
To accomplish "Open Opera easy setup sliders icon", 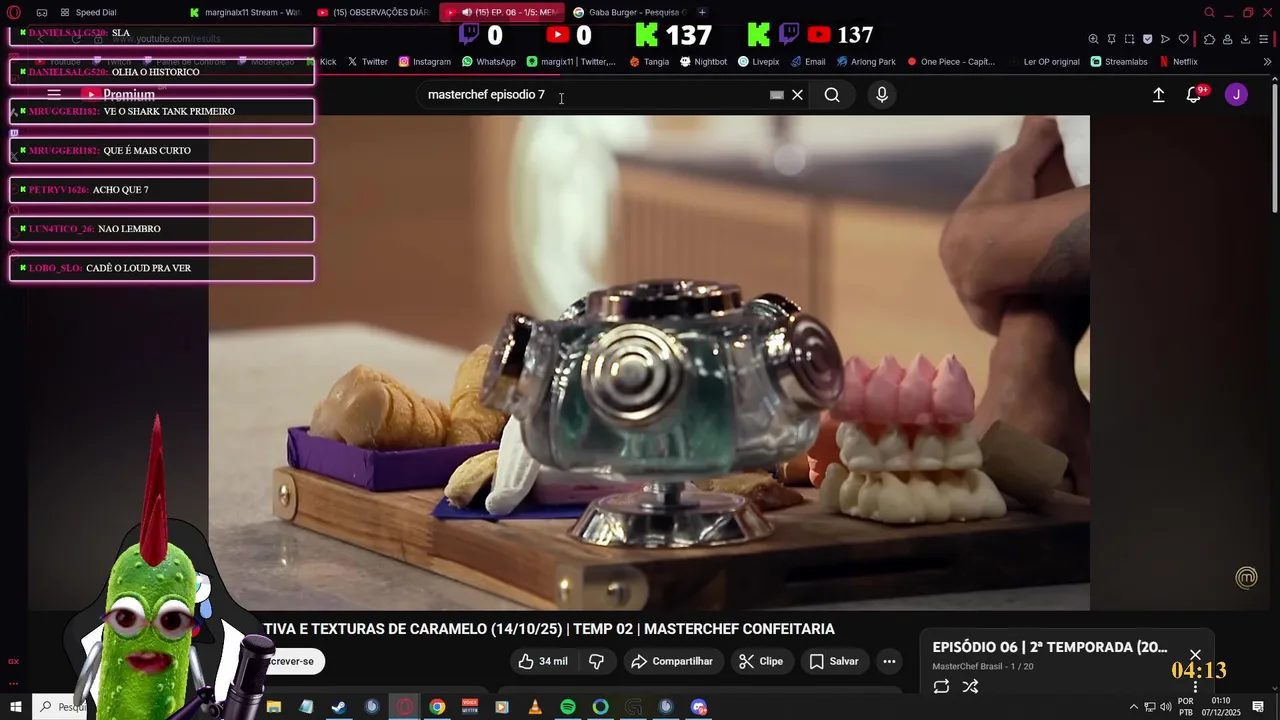I will (1263, 39).
